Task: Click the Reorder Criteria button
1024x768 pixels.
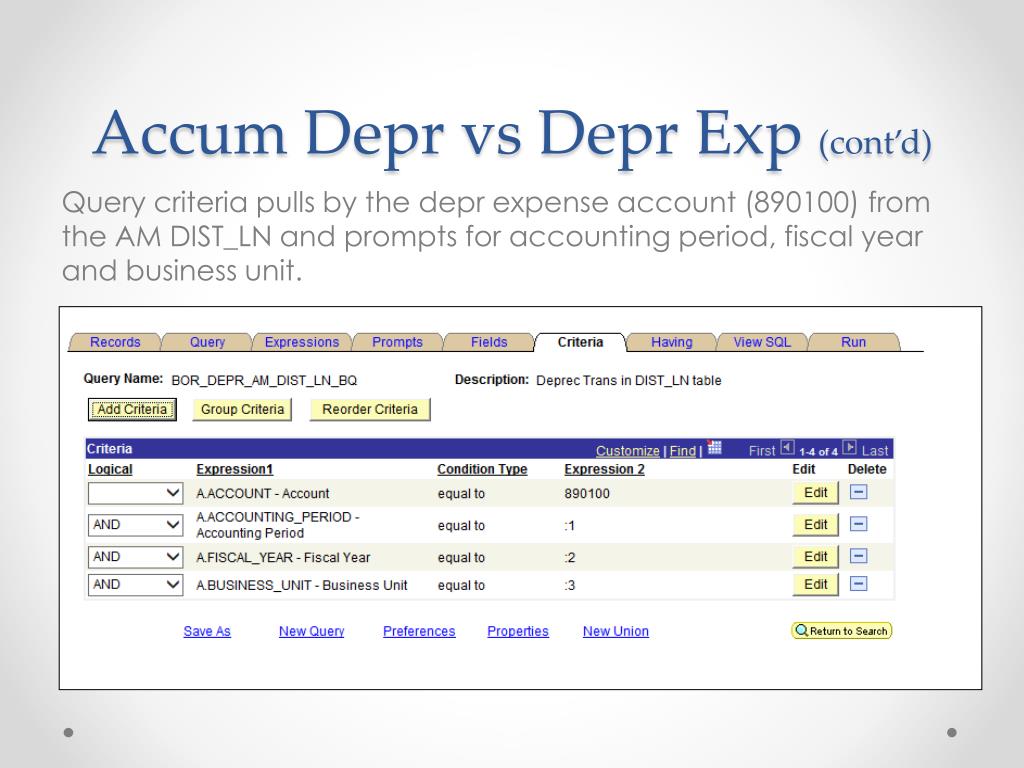Action: pyautogui.click(x=370, y=409)
